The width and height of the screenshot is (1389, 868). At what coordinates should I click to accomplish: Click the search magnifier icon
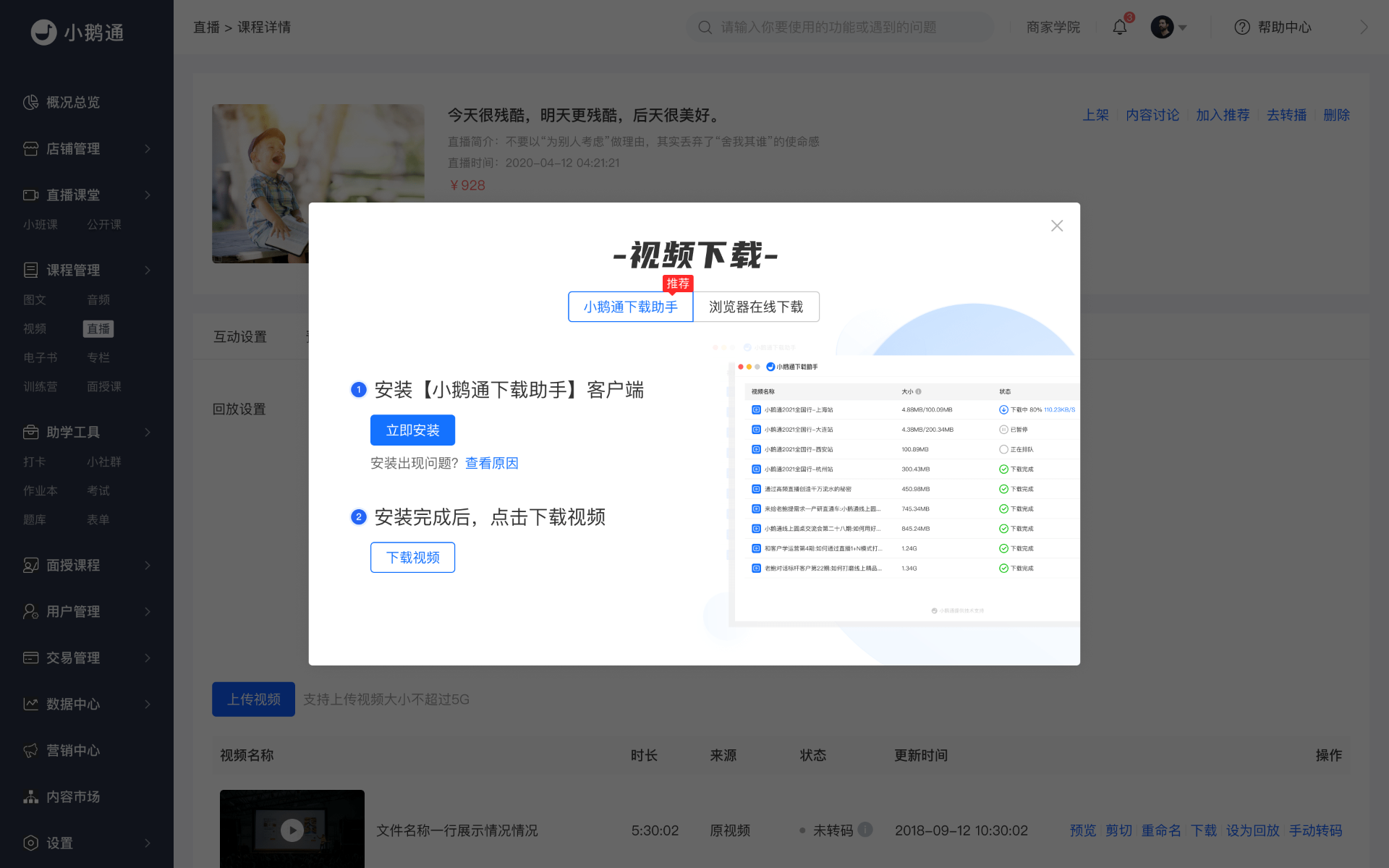(x=705, y=27)
